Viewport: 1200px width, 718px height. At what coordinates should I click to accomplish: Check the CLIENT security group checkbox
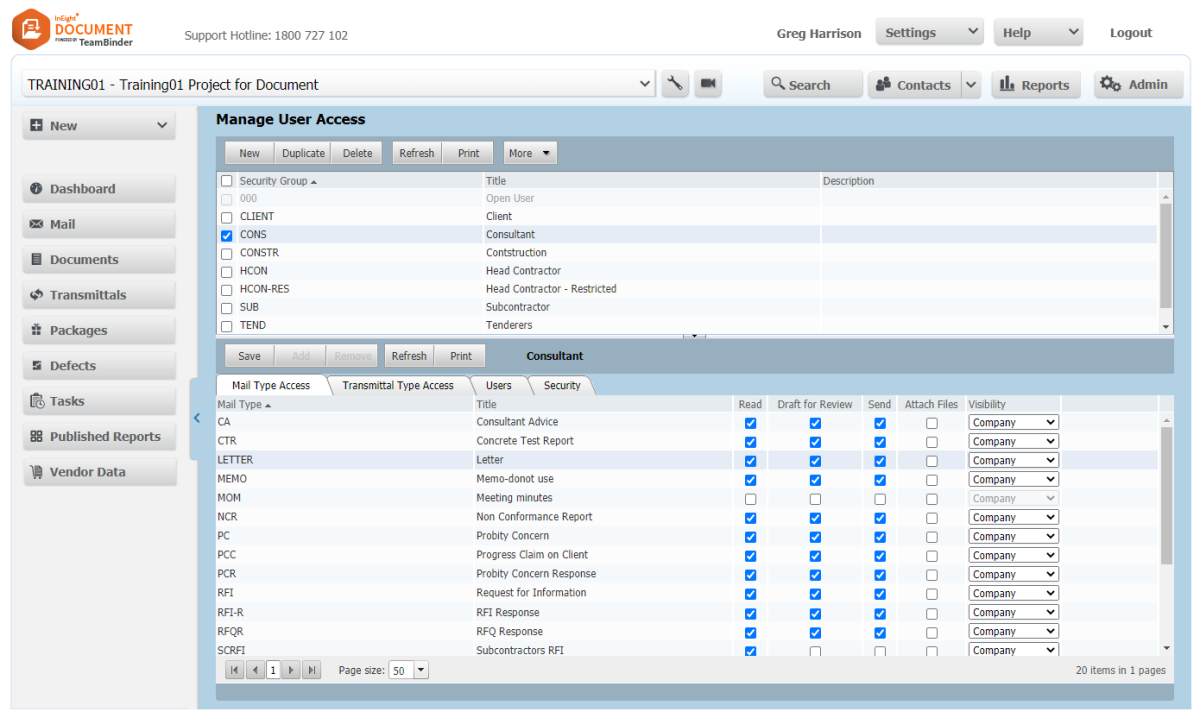[227, 217]
